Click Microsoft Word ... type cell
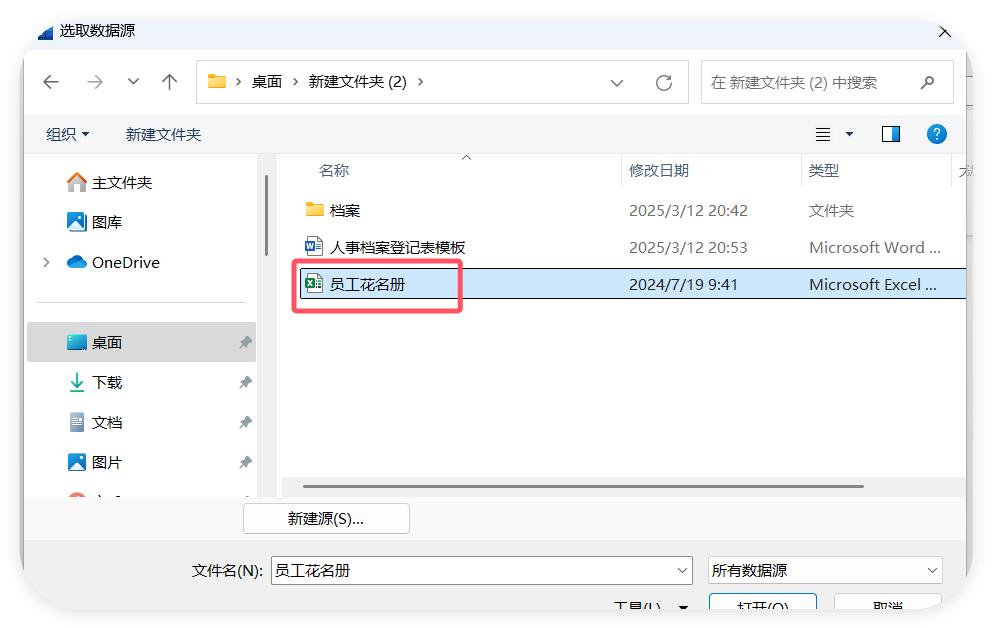Image resolution: width=992 pixels, height=628 pixels. click(x=875, y=247)
